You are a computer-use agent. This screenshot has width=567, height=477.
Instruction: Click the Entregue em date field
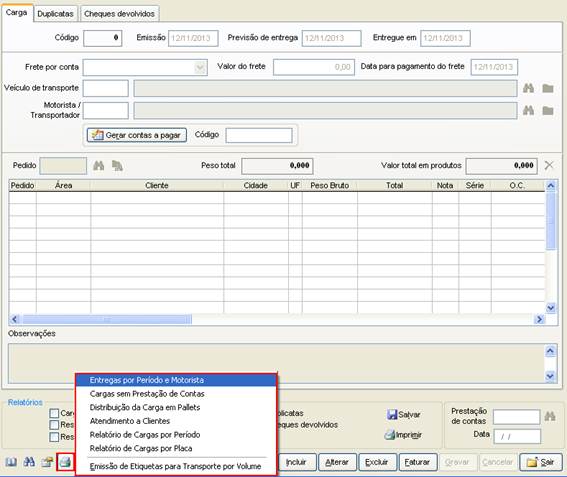tap(445, 38)
